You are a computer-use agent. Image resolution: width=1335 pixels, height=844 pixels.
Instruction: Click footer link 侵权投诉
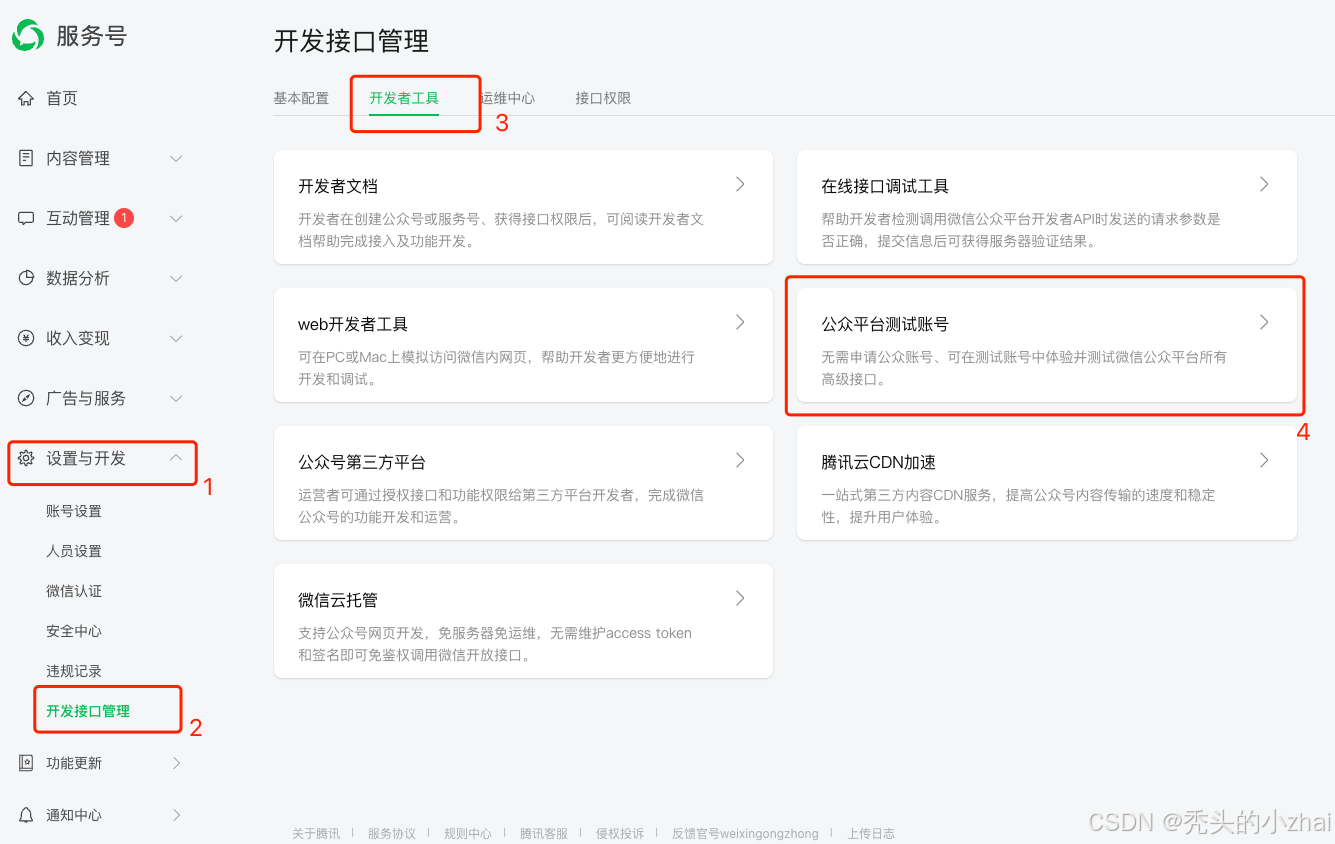tap(620, 833)
